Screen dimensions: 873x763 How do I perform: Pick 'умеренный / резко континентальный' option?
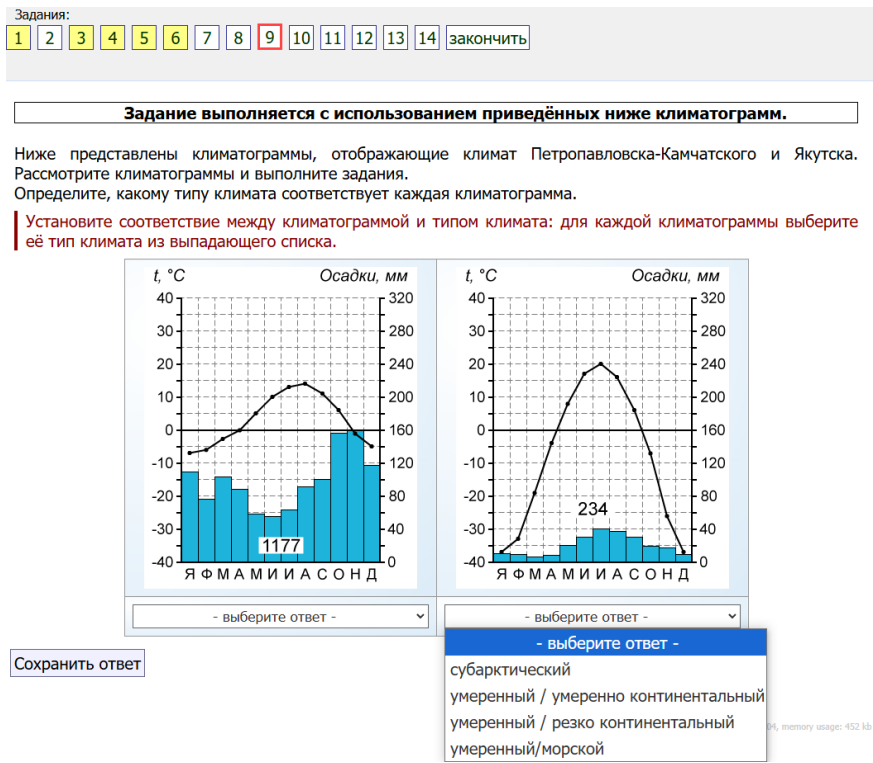tap(592, 722)
